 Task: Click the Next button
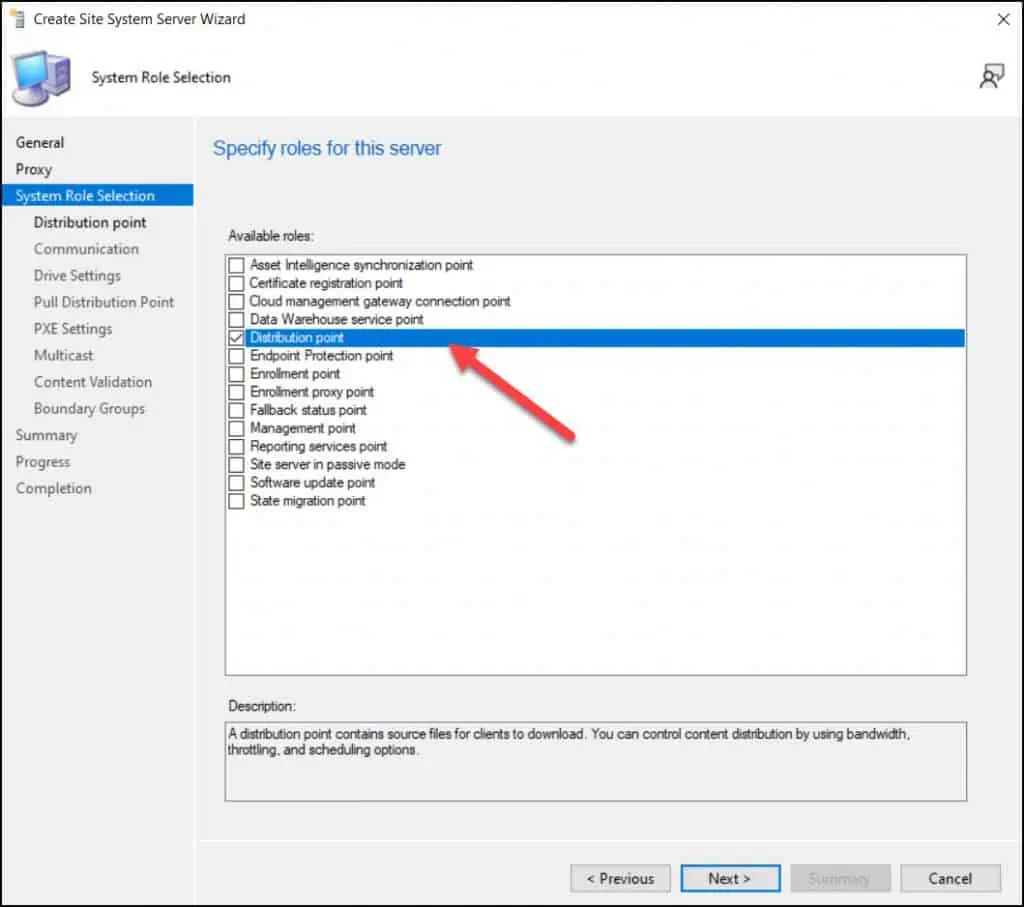pyautogui.click(x=730, y=878)
